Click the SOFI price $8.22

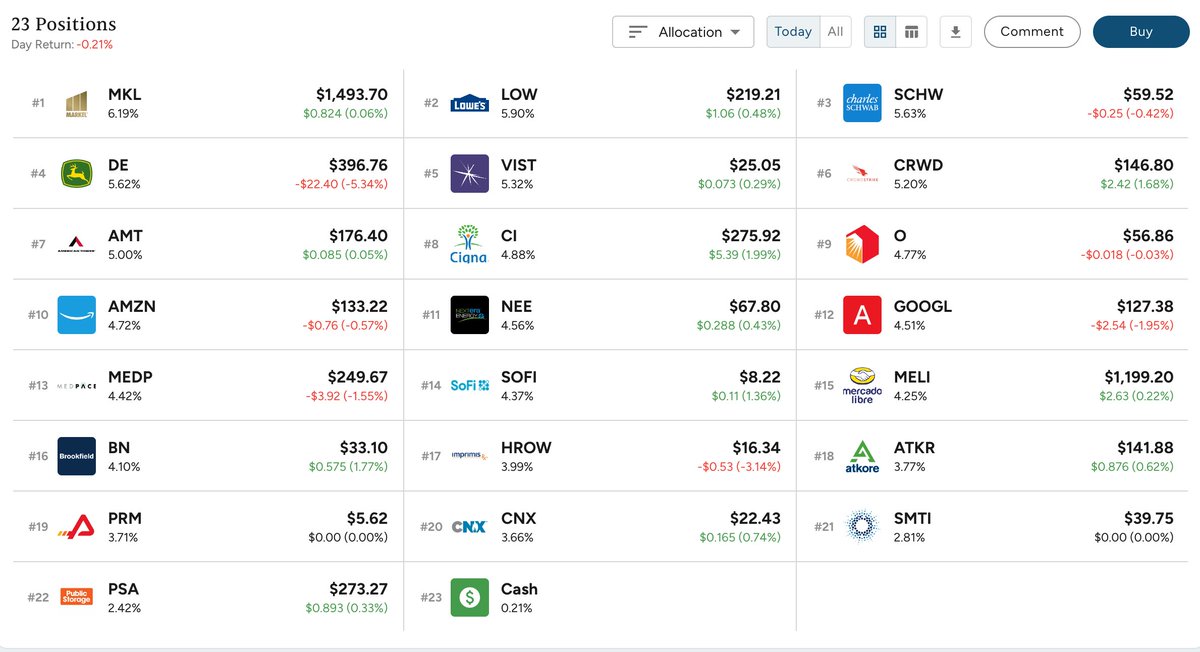point(760,377)
